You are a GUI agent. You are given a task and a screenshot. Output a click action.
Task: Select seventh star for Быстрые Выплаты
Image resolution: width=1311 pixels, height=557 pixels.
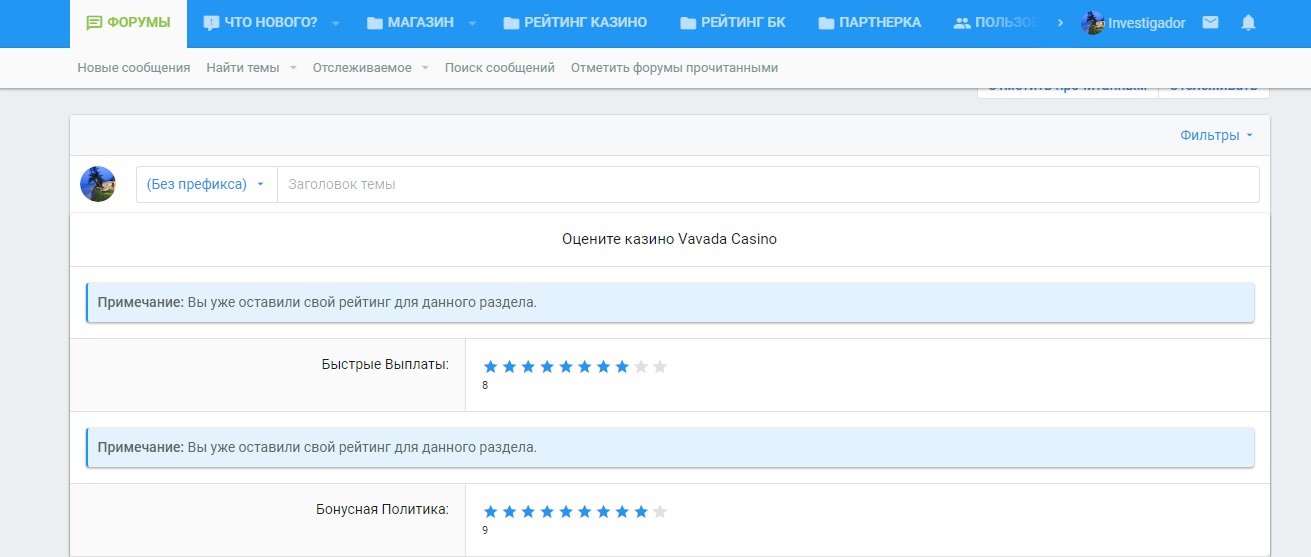coord(603,367)
